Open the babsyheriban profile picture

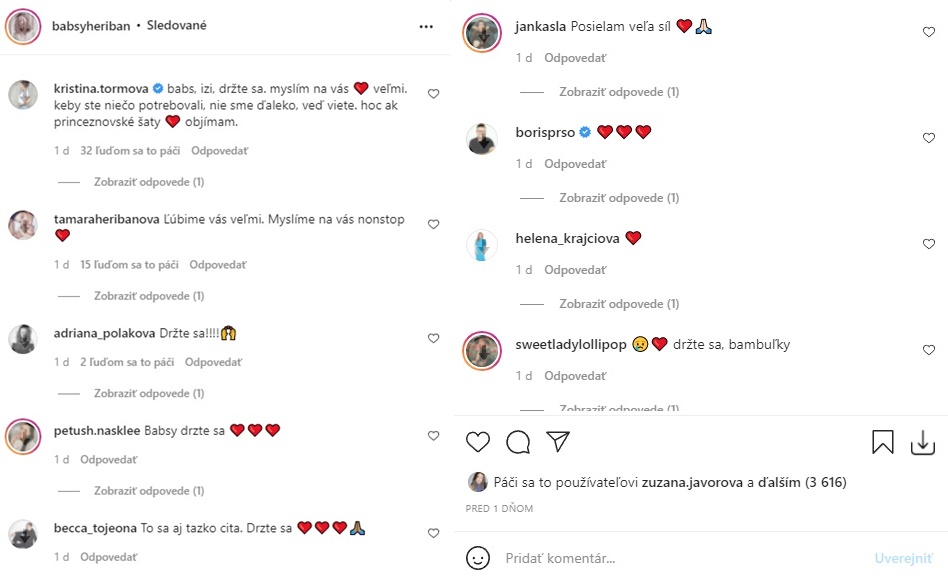click(x=24, y=26)
